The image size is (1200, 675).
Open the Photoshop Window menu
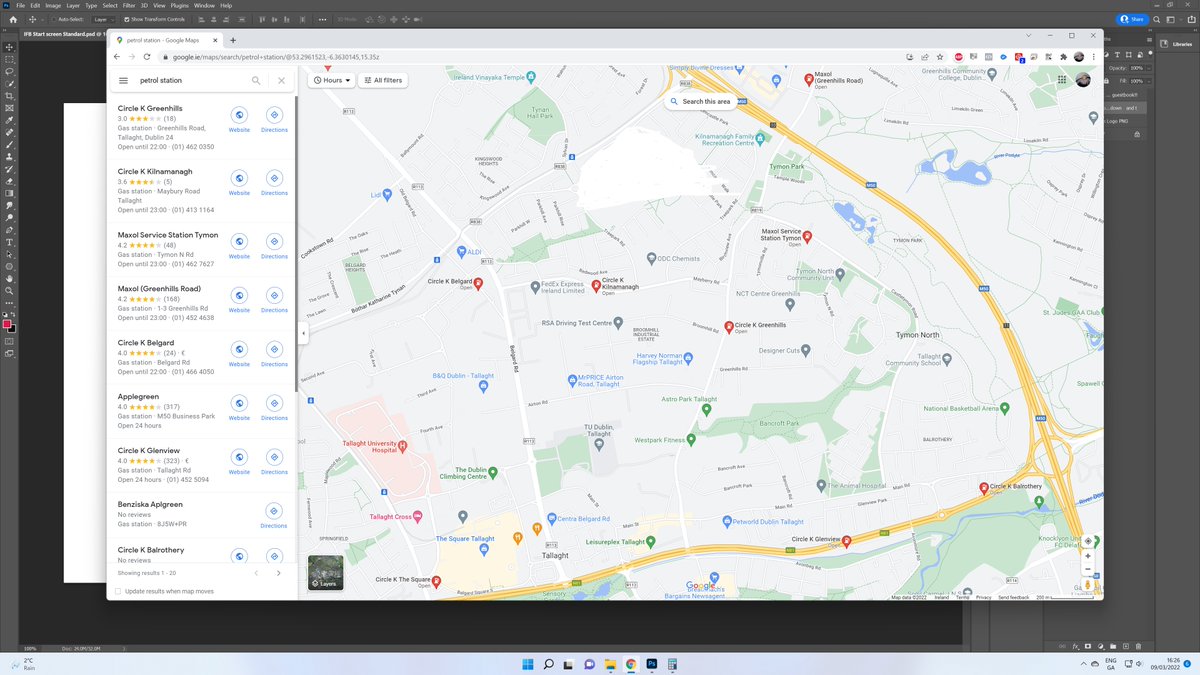(206, 5)
